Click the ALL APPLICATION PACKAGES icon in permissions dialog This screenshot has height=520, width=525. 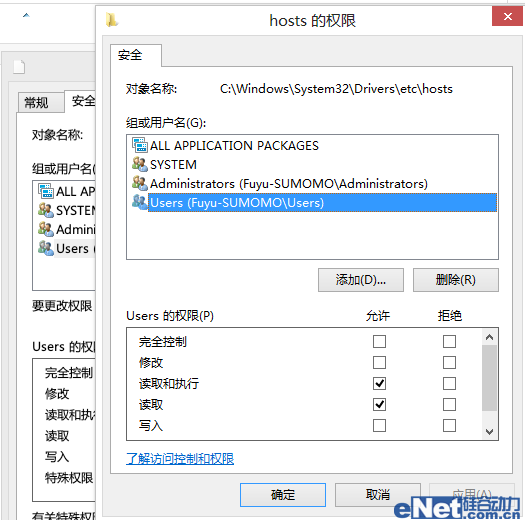(140, 145)
